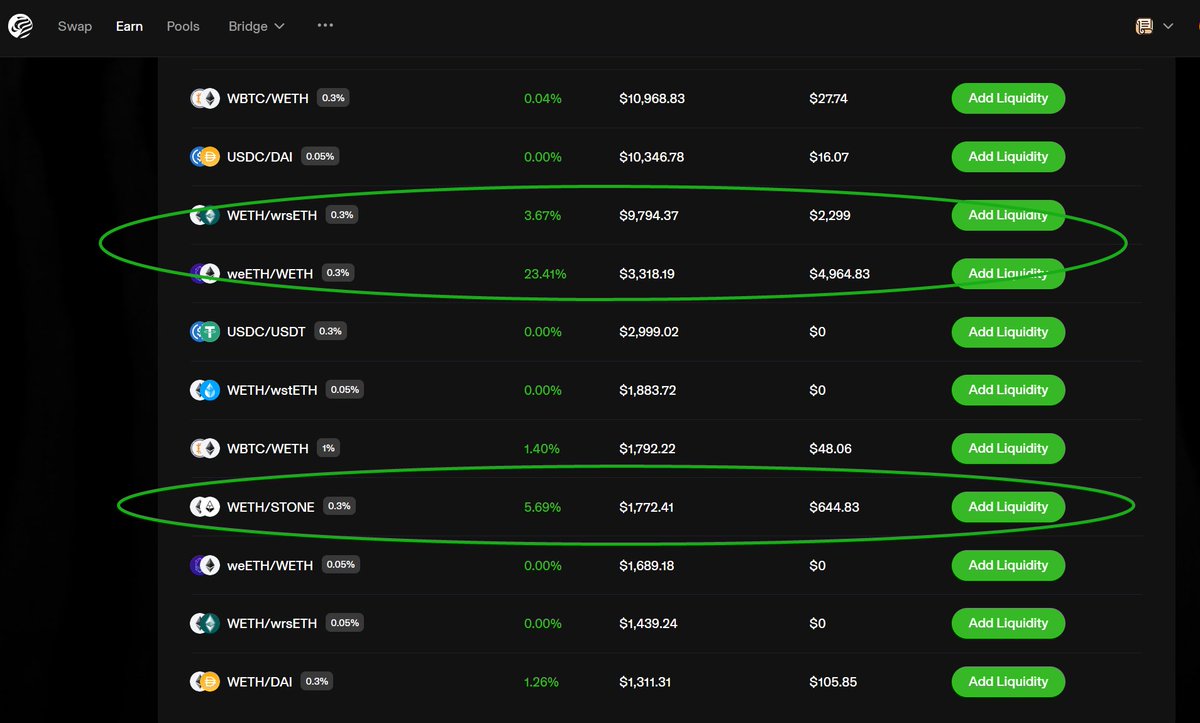
Task: Expand the wallet account chevron
Action: [x=1168, y=27]
